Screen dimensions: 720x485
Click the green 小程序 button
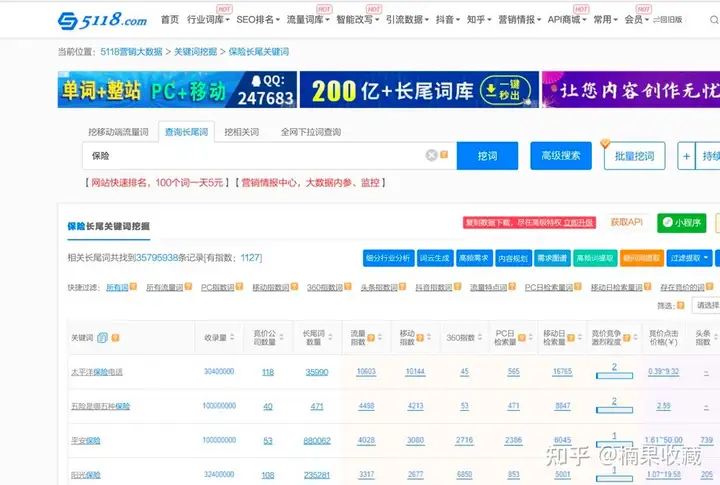[681, 223]
